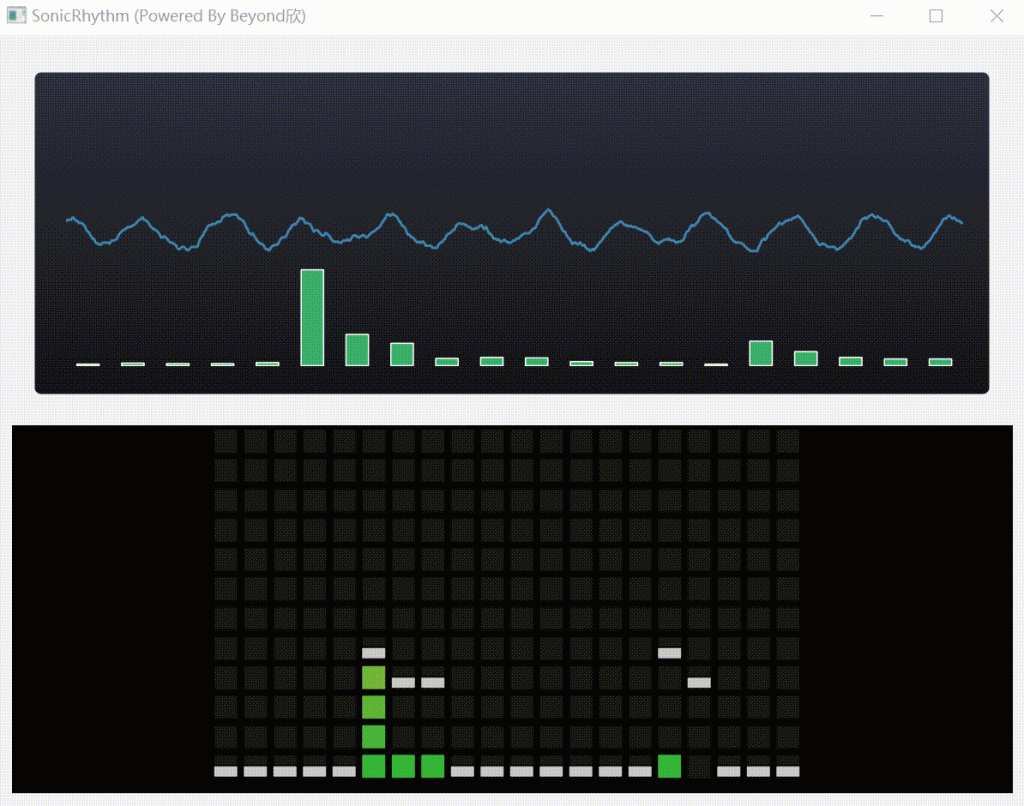
Task: Click the rightmost green spectrum bar
Action: pos(940,361)
